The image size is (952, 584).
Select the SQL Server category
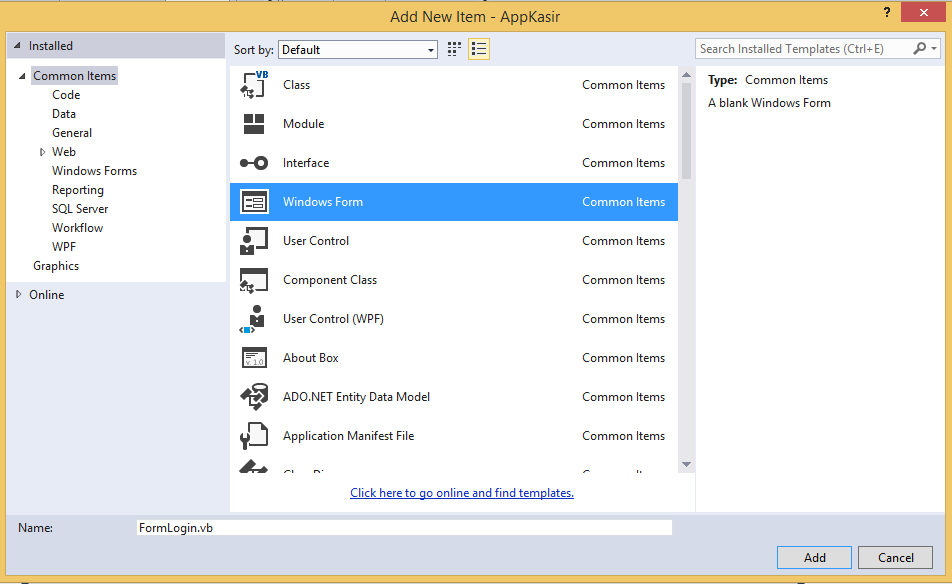(80, 209)
